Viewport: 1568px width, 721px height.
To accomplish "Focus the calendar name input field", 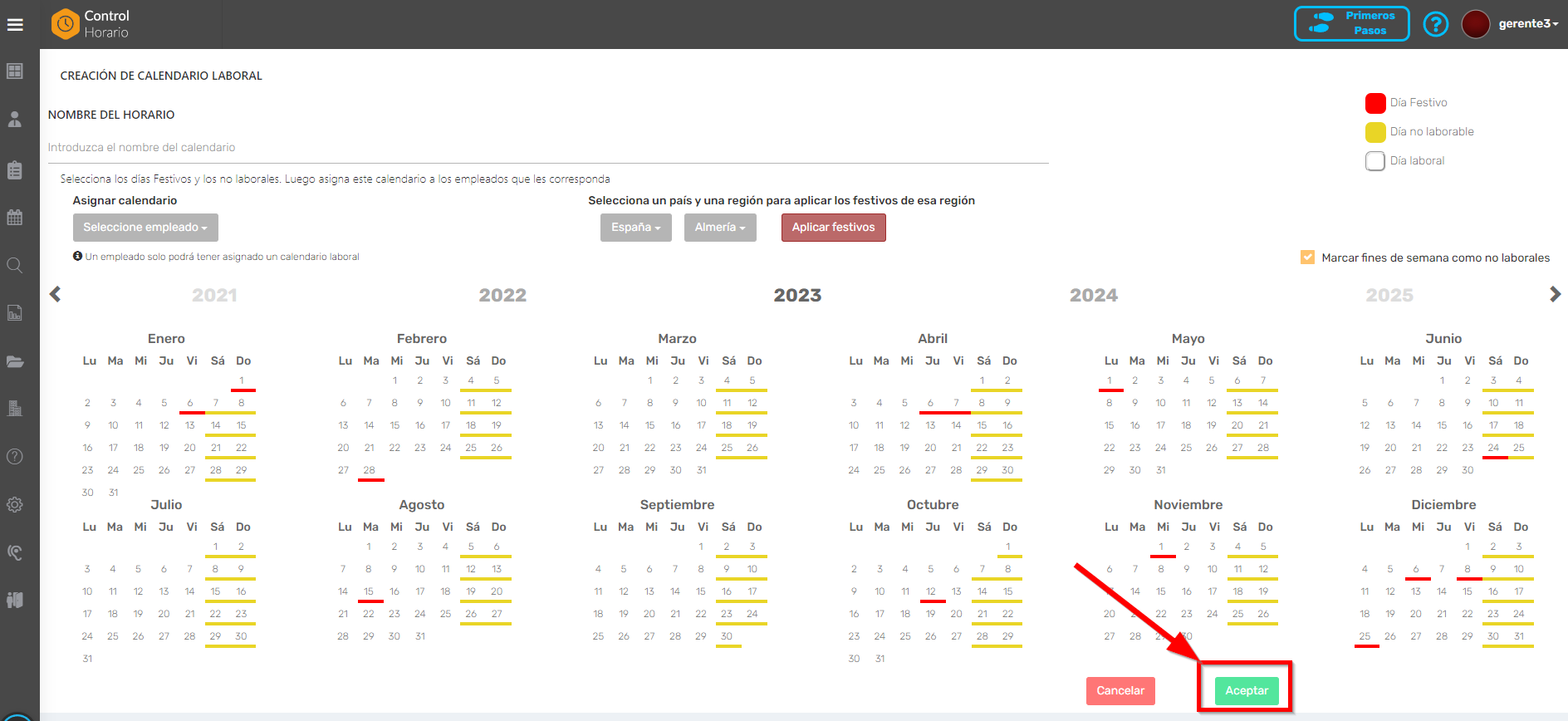I will 548,148.
